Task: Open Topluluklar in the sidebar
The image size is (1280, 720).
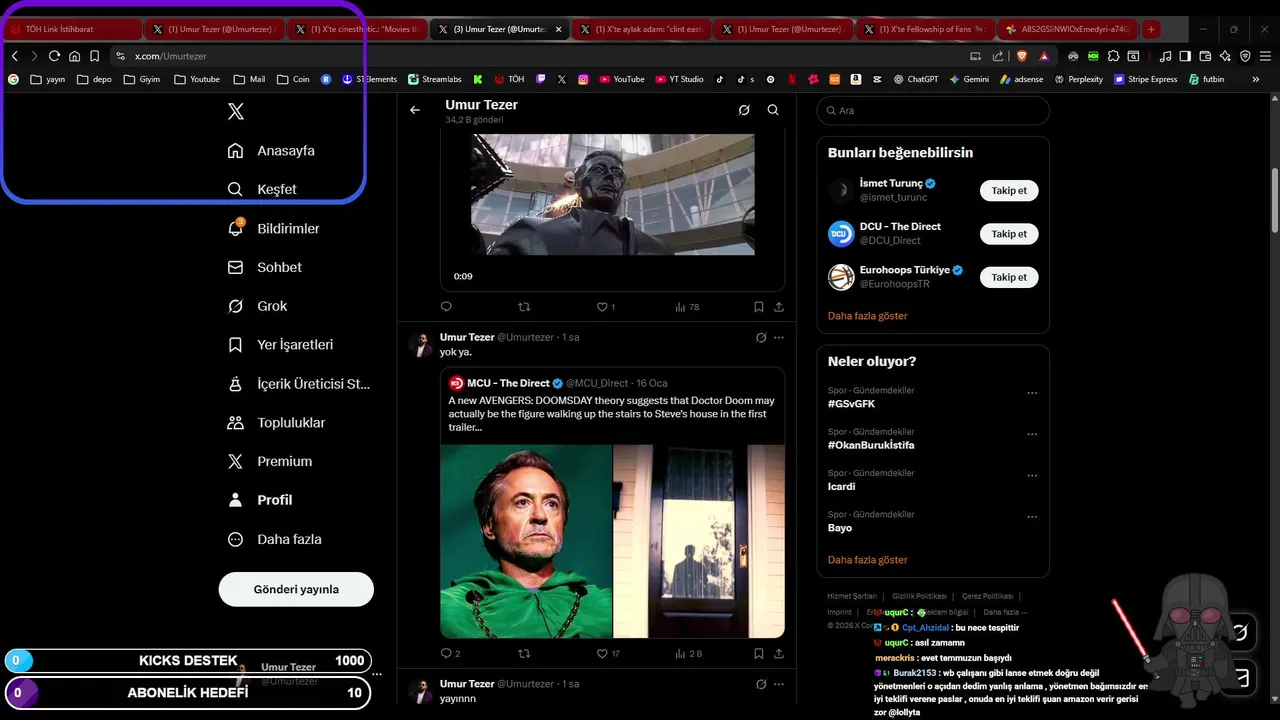Action: 277,423
